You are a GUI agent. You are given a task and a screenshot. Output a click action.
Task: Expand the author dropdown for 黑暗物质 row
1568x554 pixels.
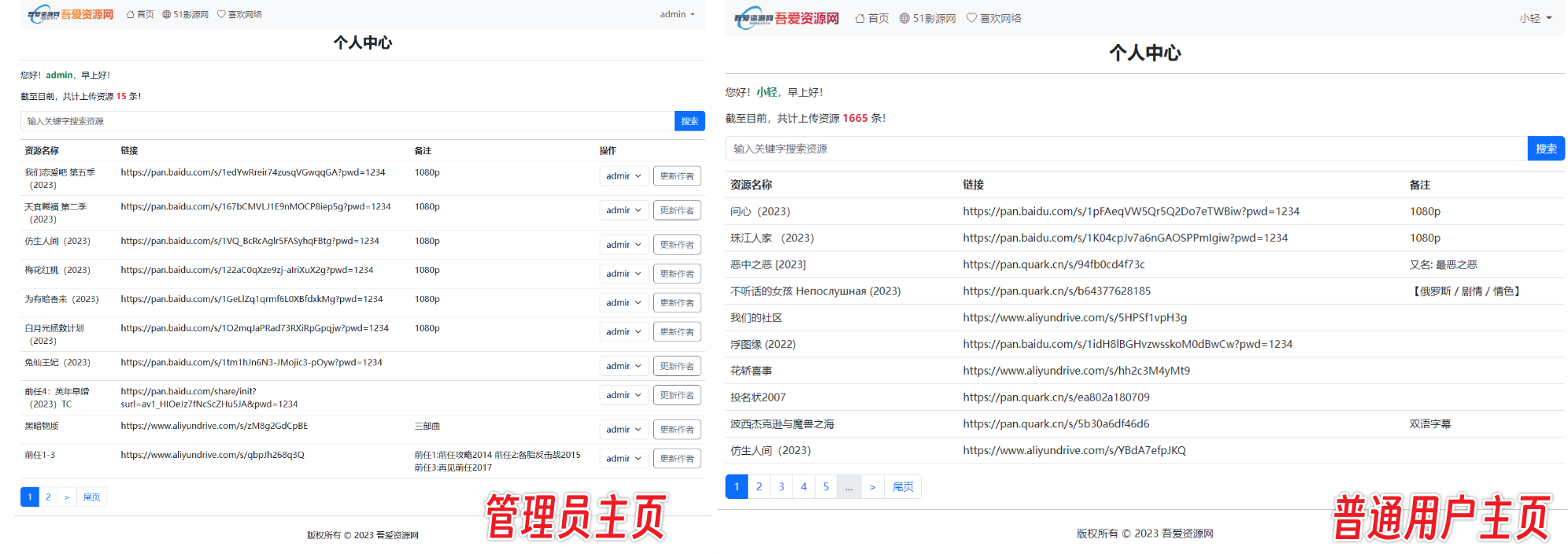point(623,430)
